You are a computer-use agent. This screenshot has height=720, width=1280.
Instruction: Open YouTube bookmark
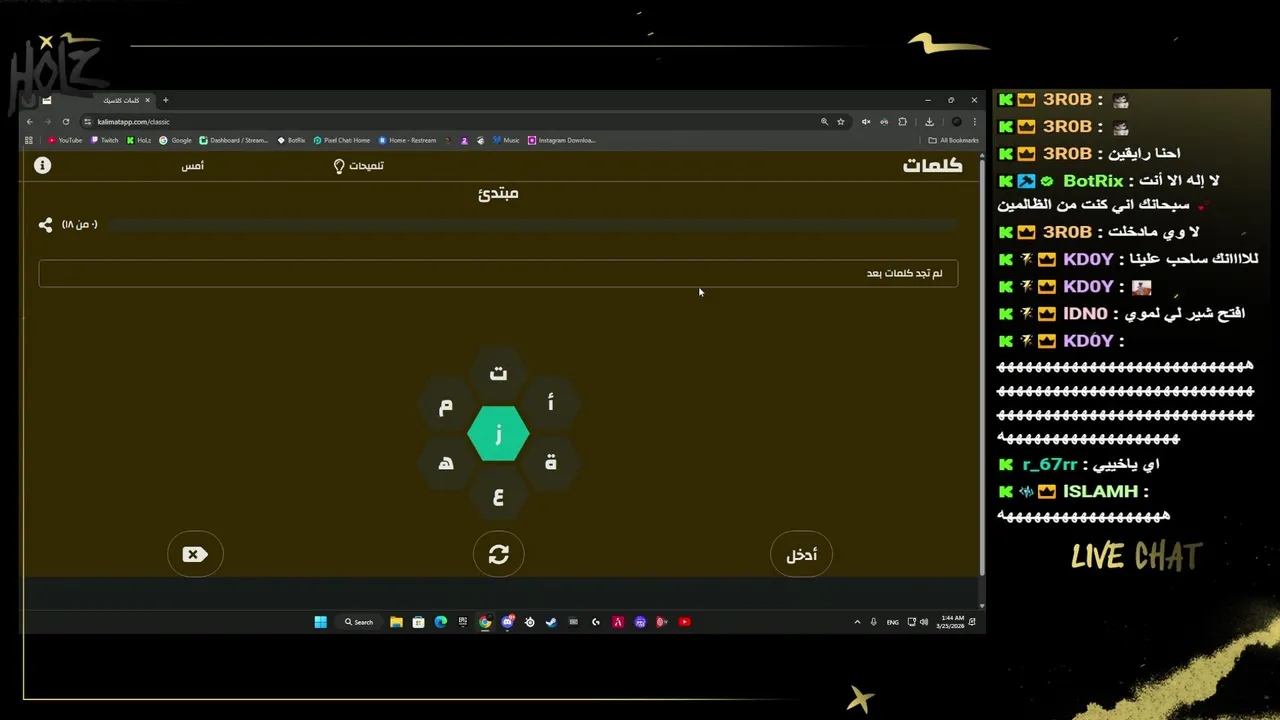tap(65, 140)
